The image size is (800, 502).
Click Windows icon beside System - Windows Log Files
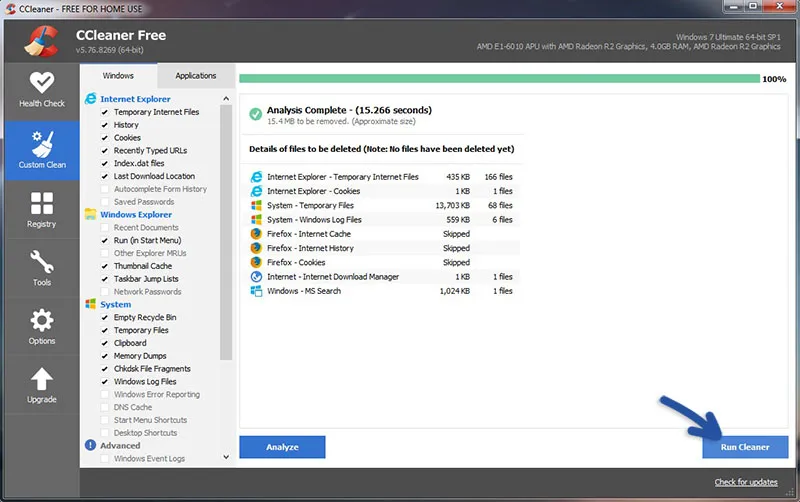coord(256,219)
